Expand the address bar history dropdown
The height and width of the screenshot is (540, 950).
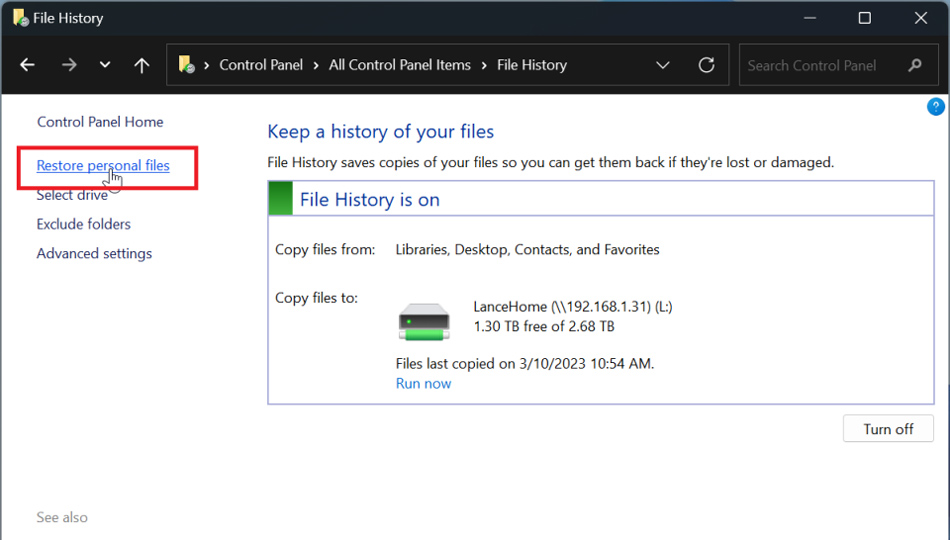point(662,65)
